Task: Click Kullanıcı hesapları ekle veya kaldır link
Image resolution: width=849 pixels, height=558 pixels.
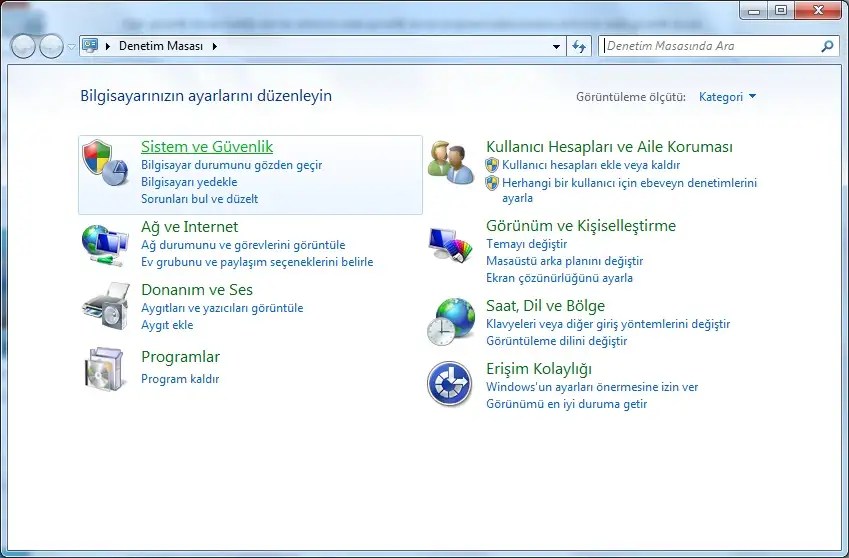Action: 591,165
